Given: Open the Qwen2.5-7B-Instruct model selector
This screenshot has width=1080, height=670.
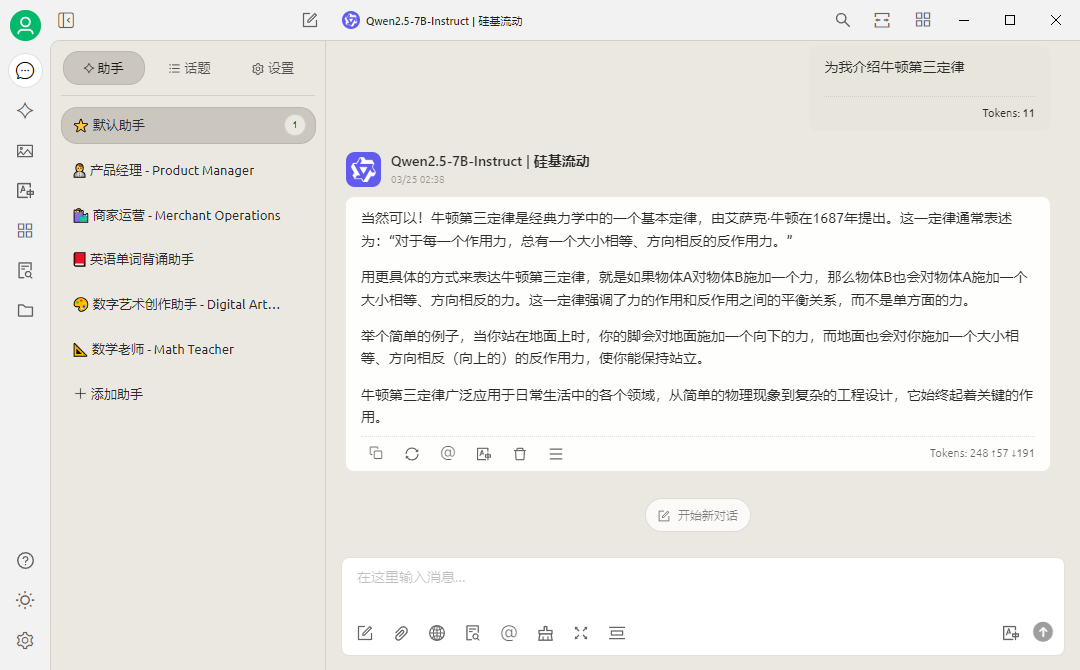Looking at the screenshot, I should [433, 20].
